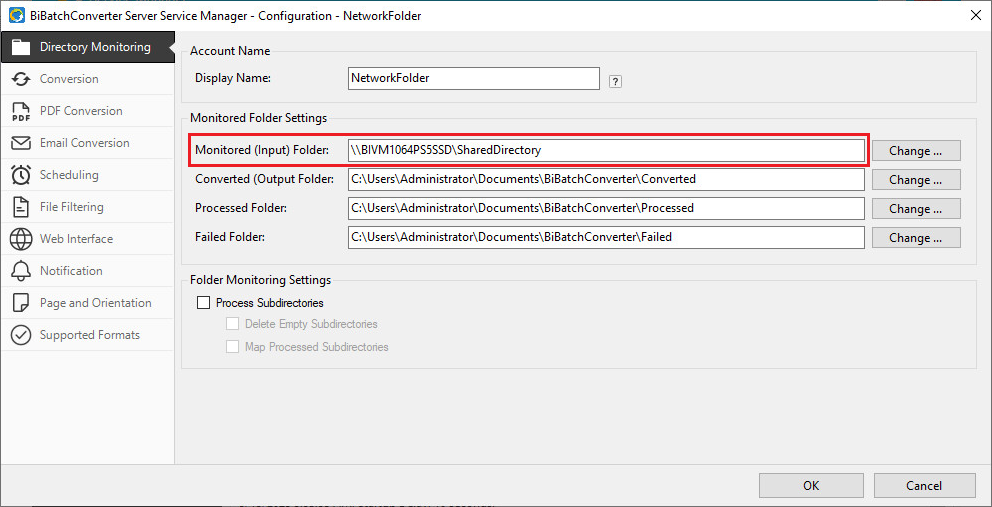Toggle the Map Processed Subdirectories checkbox
The height and width of the screenshot is (507, 992).
pos(233,347)
